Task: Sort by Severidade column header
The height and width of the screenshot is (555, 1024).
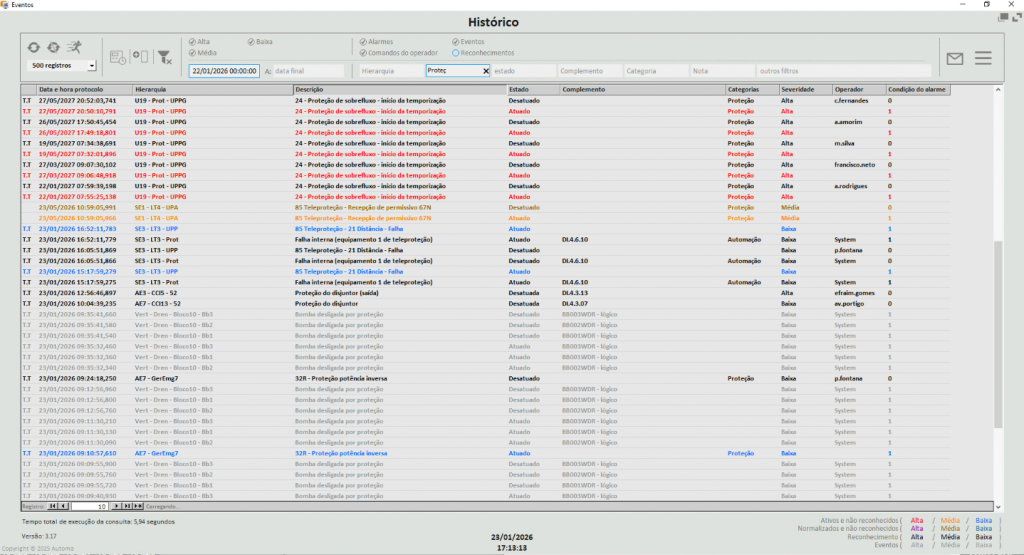Action: coord(805,90)
